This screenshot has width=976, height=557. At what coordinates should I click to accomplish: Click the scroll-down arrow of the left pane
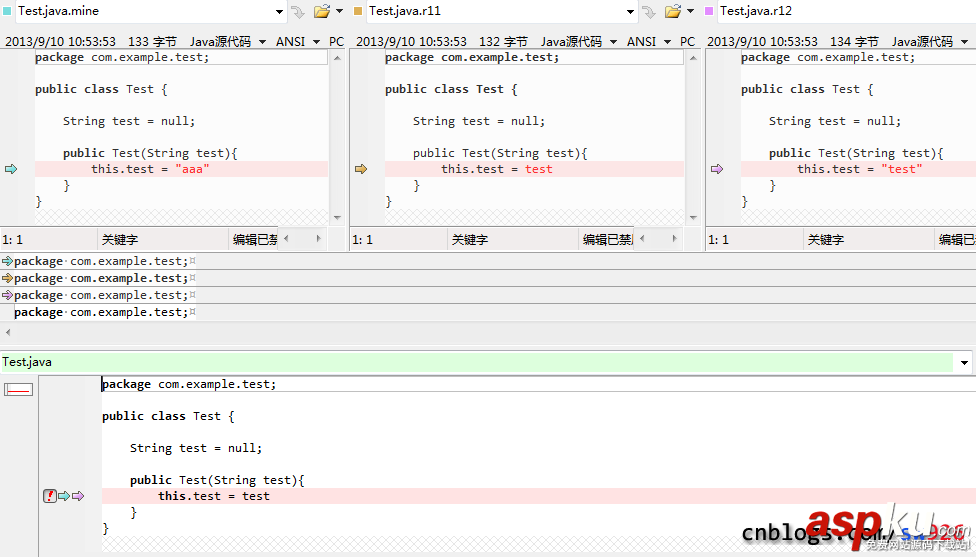pos(337,218)
